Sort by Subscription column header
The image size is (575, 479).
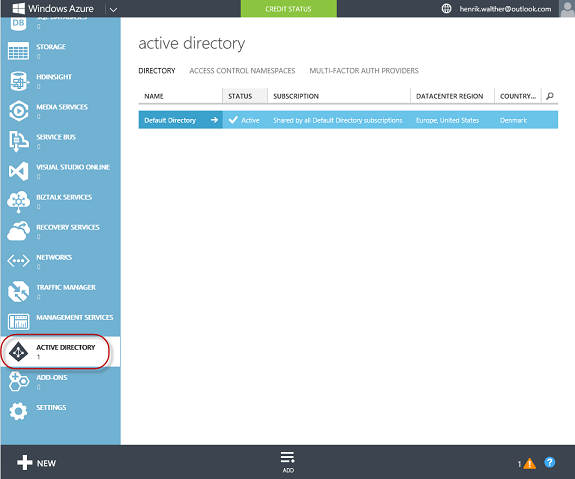tap(339, 96)
